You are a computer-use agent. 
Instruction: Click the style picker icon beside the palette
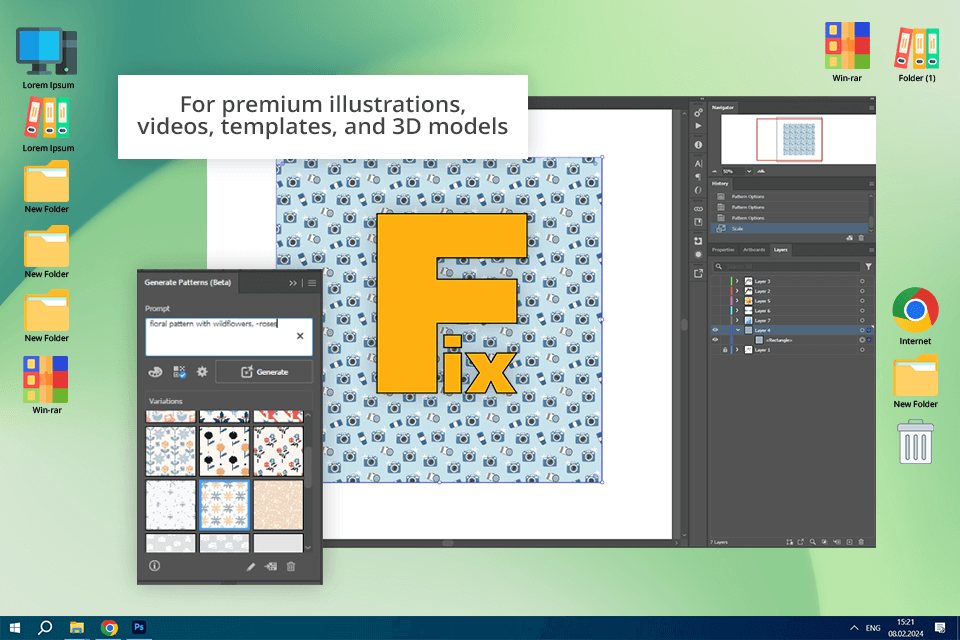click(x=179, y=372)
